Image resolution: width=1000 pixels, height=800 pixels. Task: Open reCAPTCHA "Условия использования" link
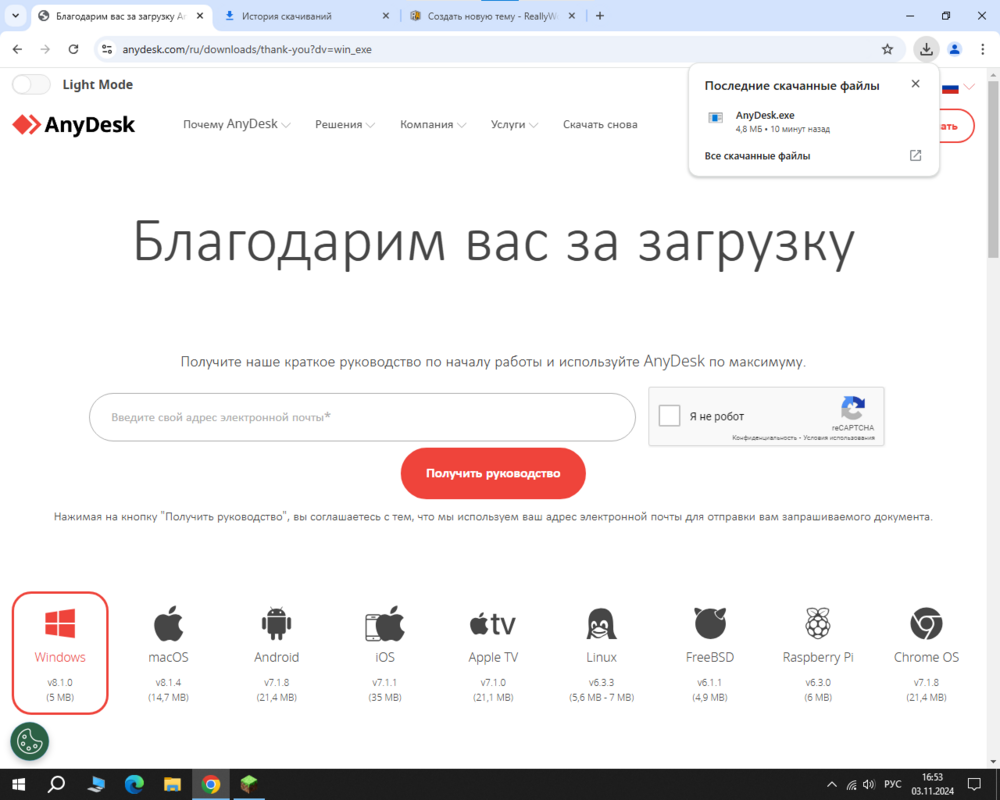839,438
